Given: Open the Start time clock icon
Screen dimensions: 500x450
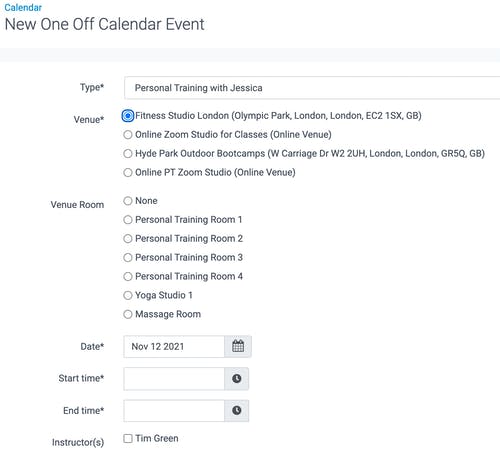Looking at the screenshot, I should coord(237,378).
